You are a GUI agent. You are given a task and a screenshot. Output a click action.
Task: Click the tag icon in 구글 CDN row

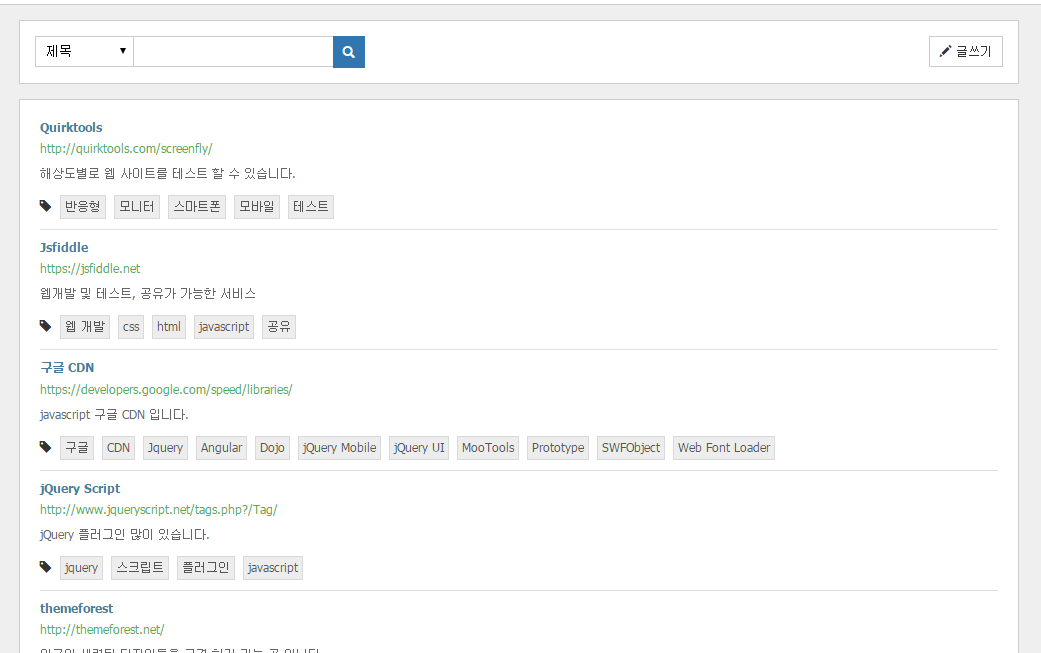pyautogui.click(x=45, y=447)
